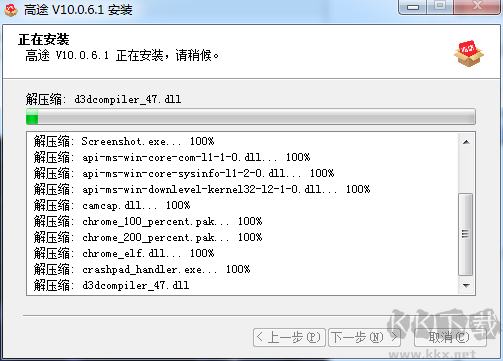The width and height of the screenshot is (503, 361).
Task: Click the 上一步(P) back button
Action: pyautogui.click(x=289, y=338)
